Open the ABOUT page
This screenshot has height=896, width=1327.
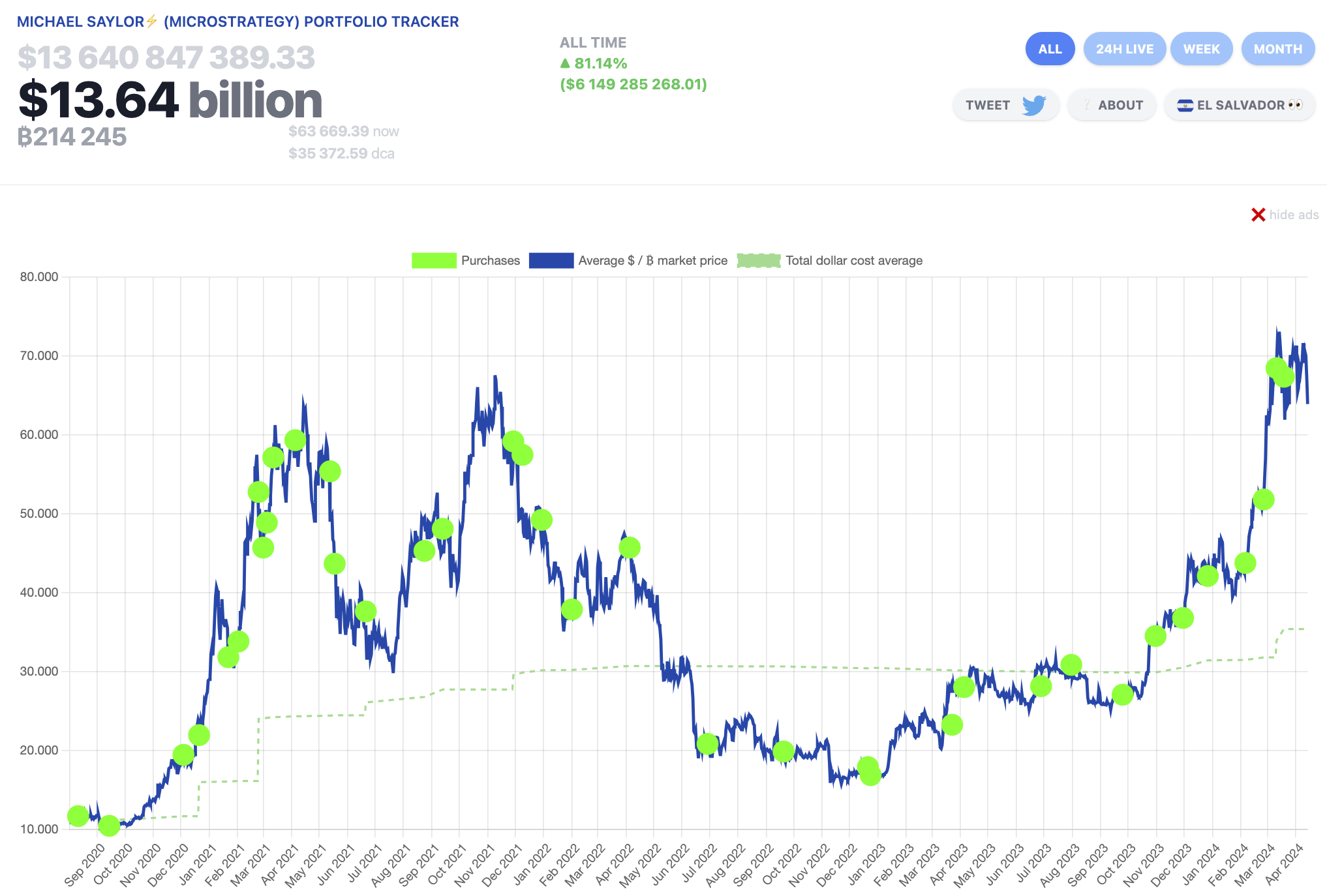(x=1112, y=105)
